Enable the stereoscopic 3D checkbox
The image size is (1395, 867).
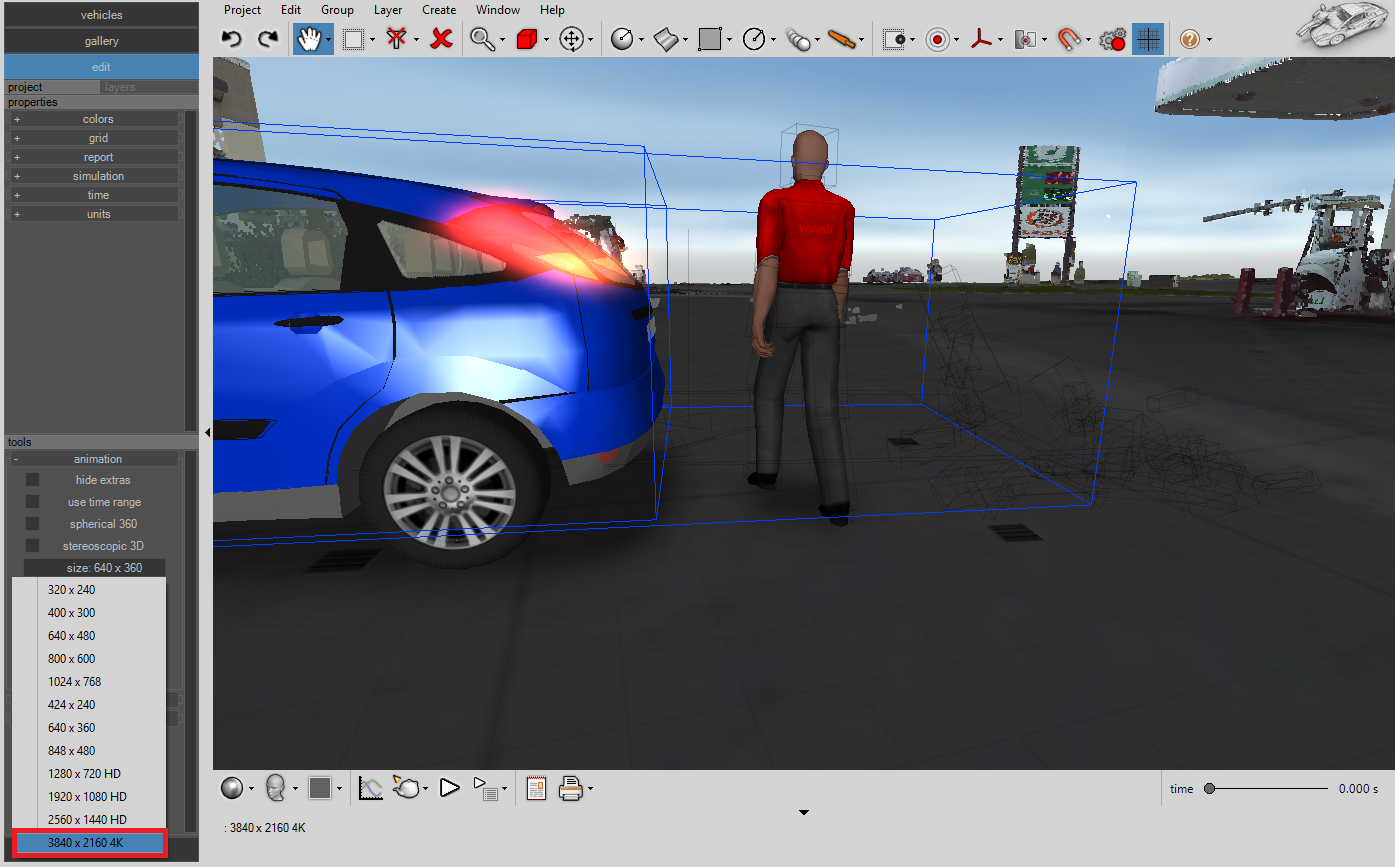pos(32,546)
